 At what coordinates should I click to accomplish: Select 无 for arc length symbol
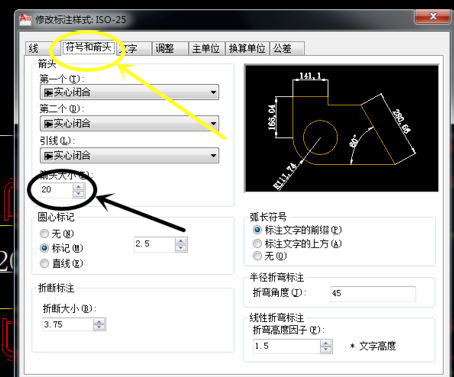click(270, 256)
